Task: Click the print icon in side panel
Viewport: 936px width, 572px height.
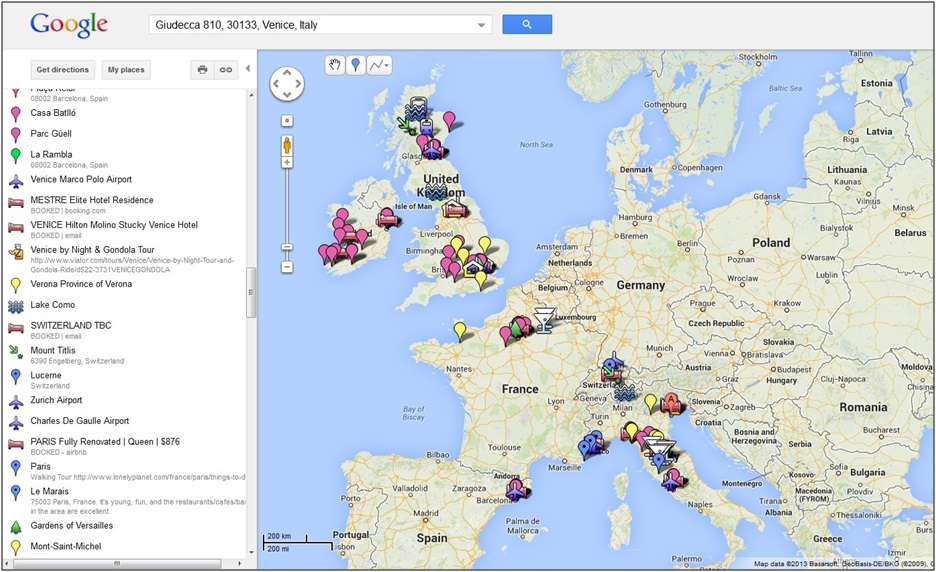Action: [x=203, y=70]
